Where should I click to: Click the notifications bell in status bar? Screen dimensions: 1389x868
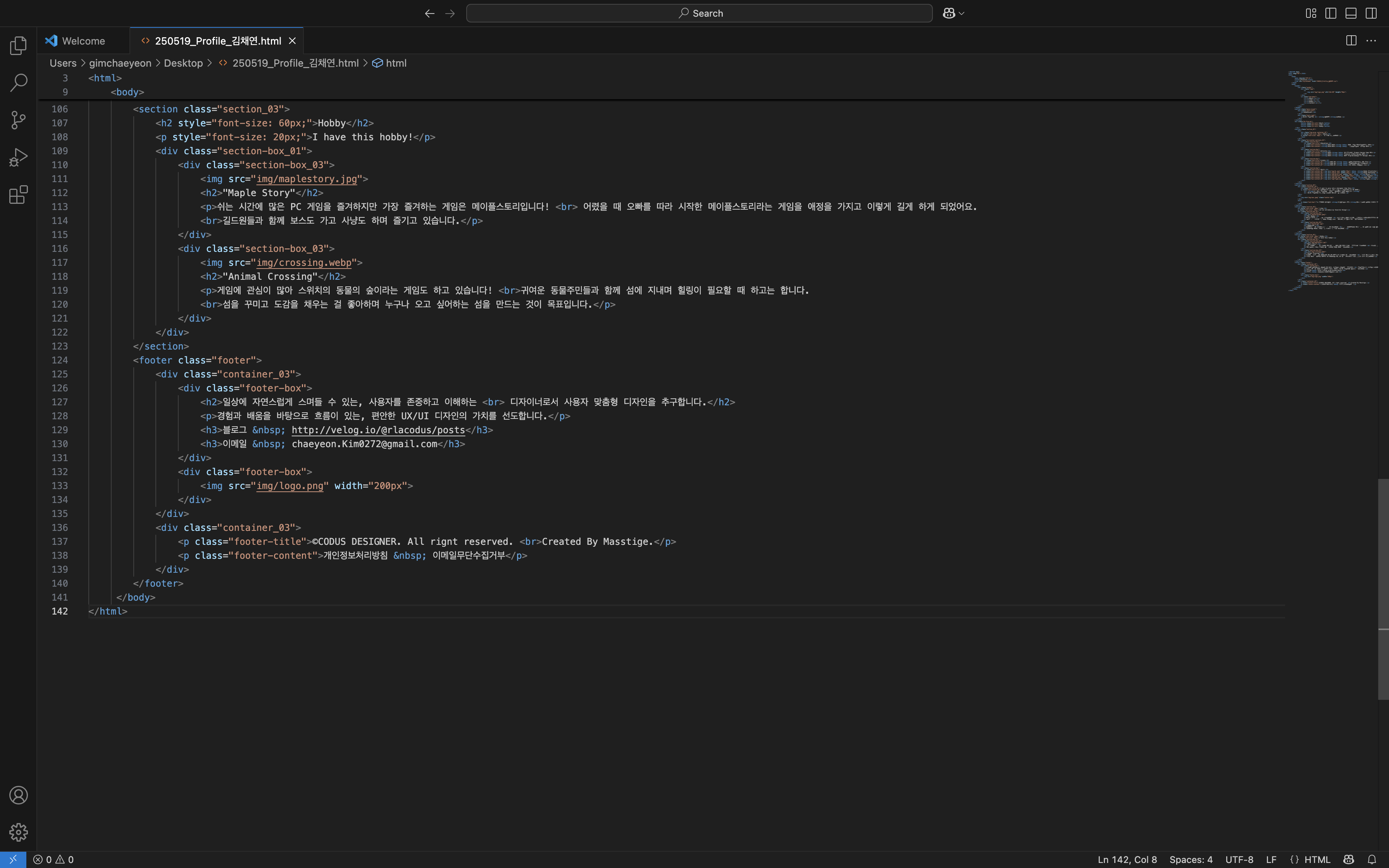1372,859
